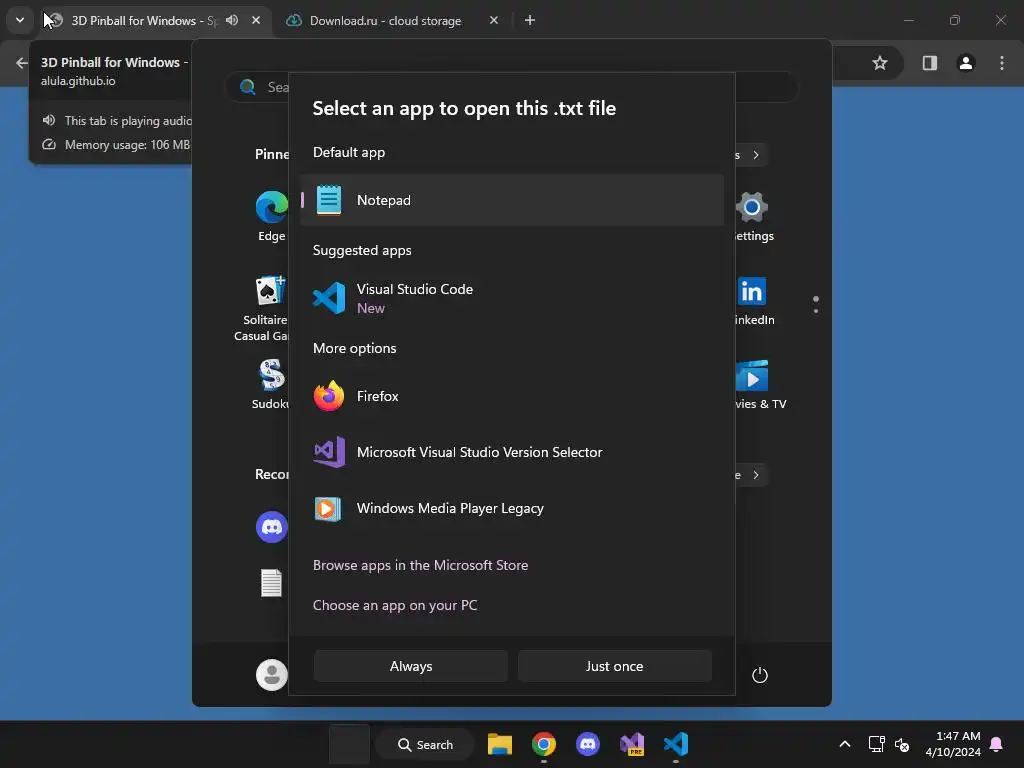Image resolution: width=1024 pixels, height=768 pixels.
Task: Open Choose an app on your PC link
Action: [x=394, y=605]
